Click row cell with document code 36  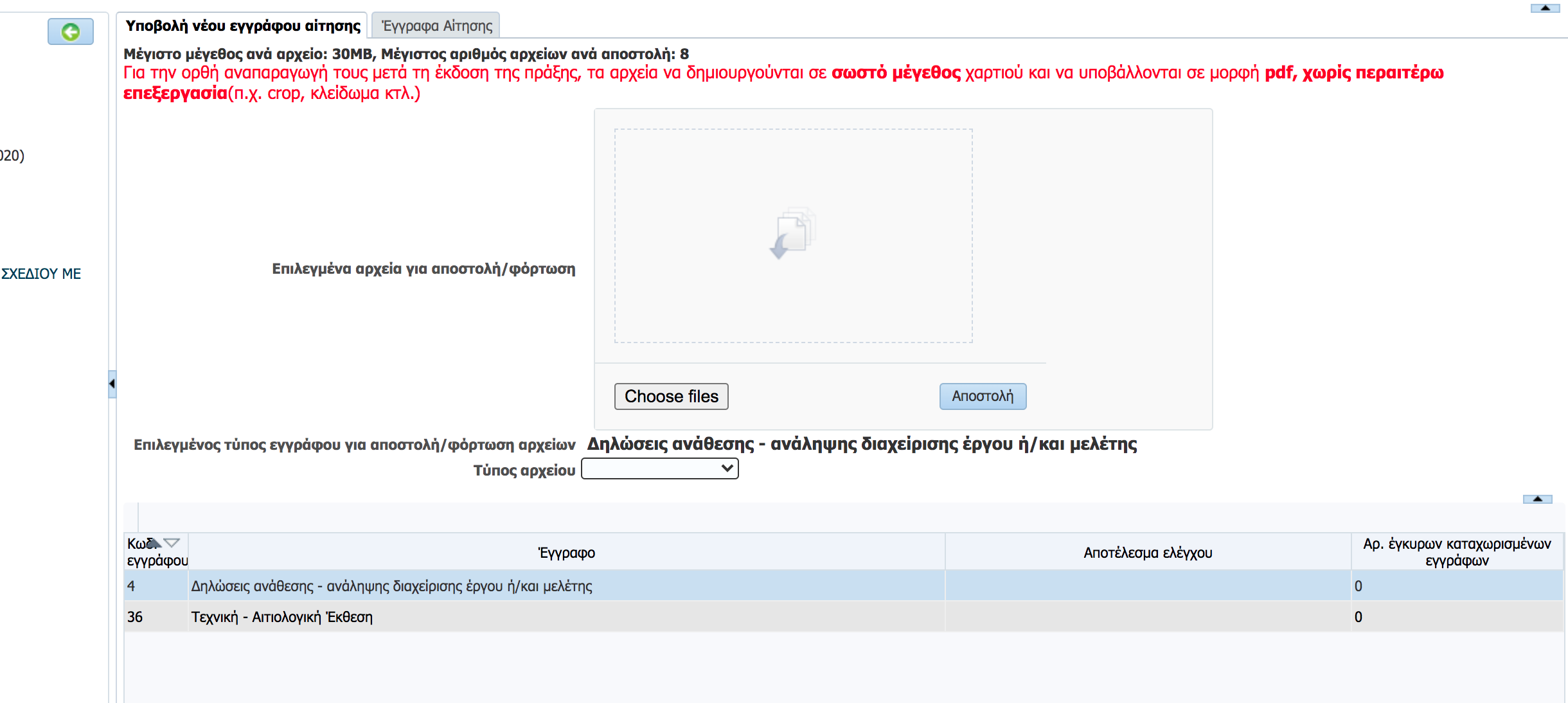click(136, 617)
